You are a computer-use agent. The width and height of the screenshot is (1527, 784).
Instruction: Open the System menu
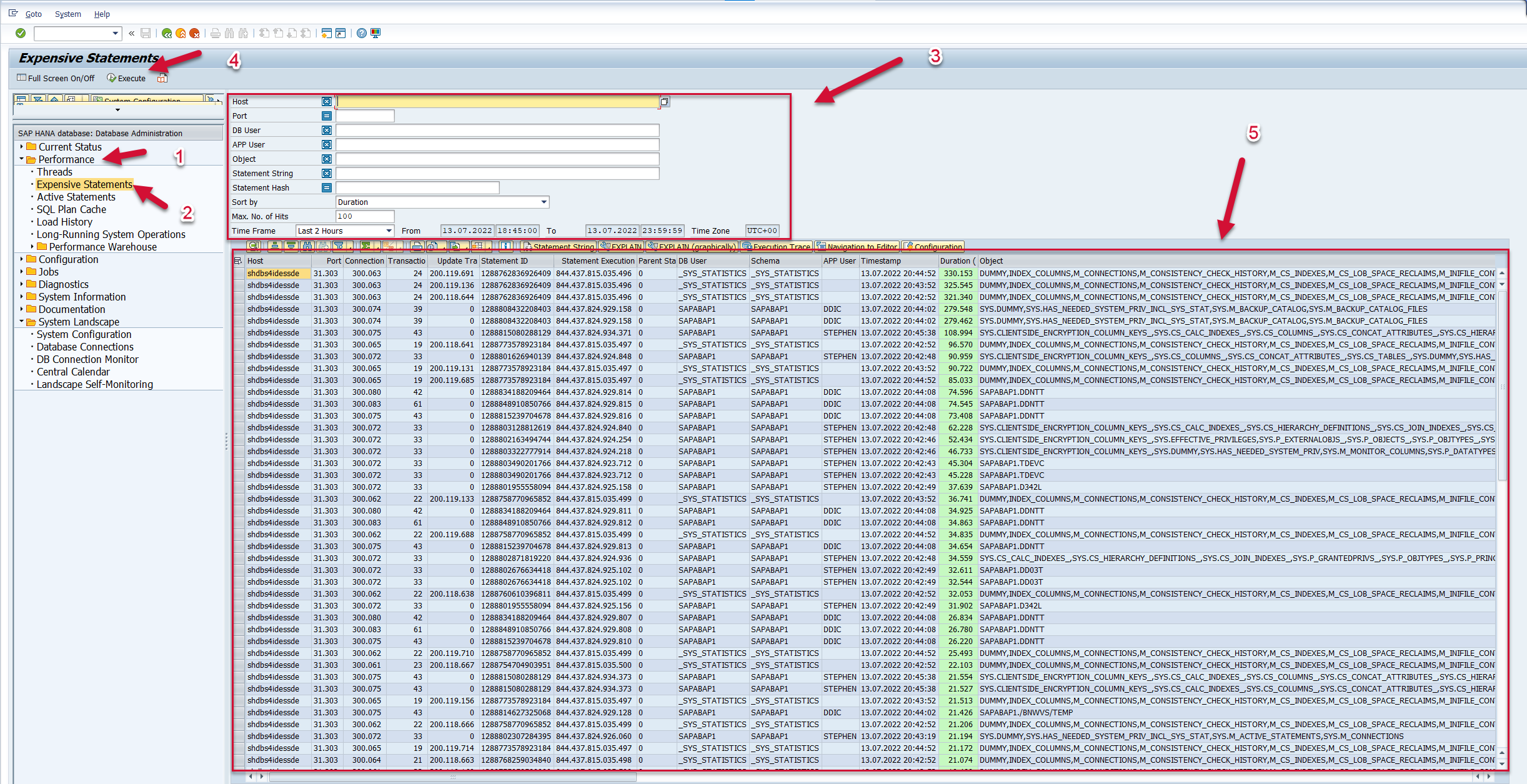pyautogui.click(x=67, y=14)
